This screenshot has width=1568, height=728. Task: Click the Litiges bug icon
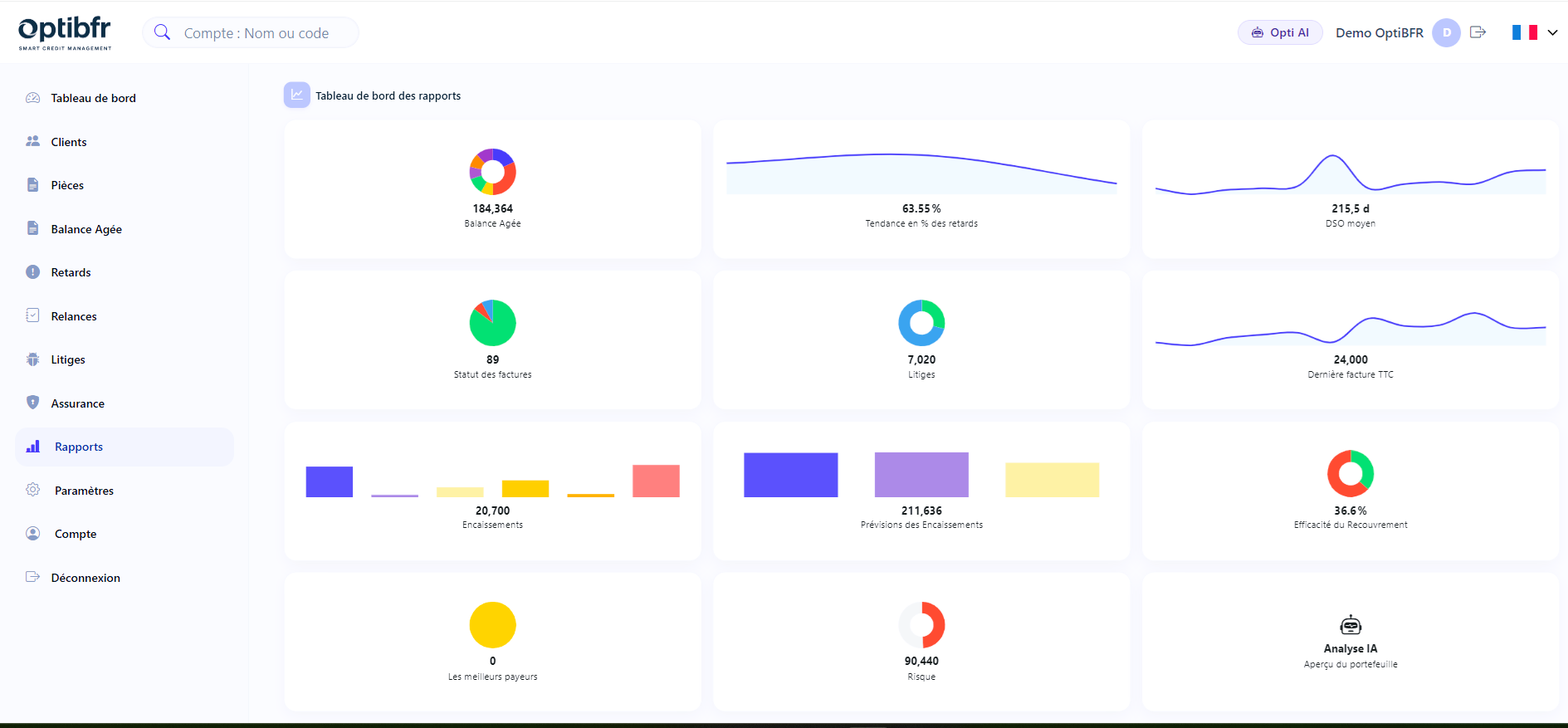[x=32, y=359]
